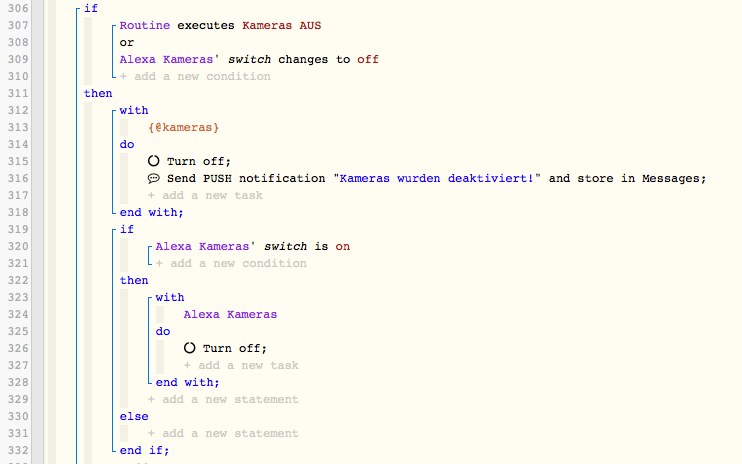Click the Alexa Kameras' switch is on condition
742x464 pixels.
click(x=253, y=246)
